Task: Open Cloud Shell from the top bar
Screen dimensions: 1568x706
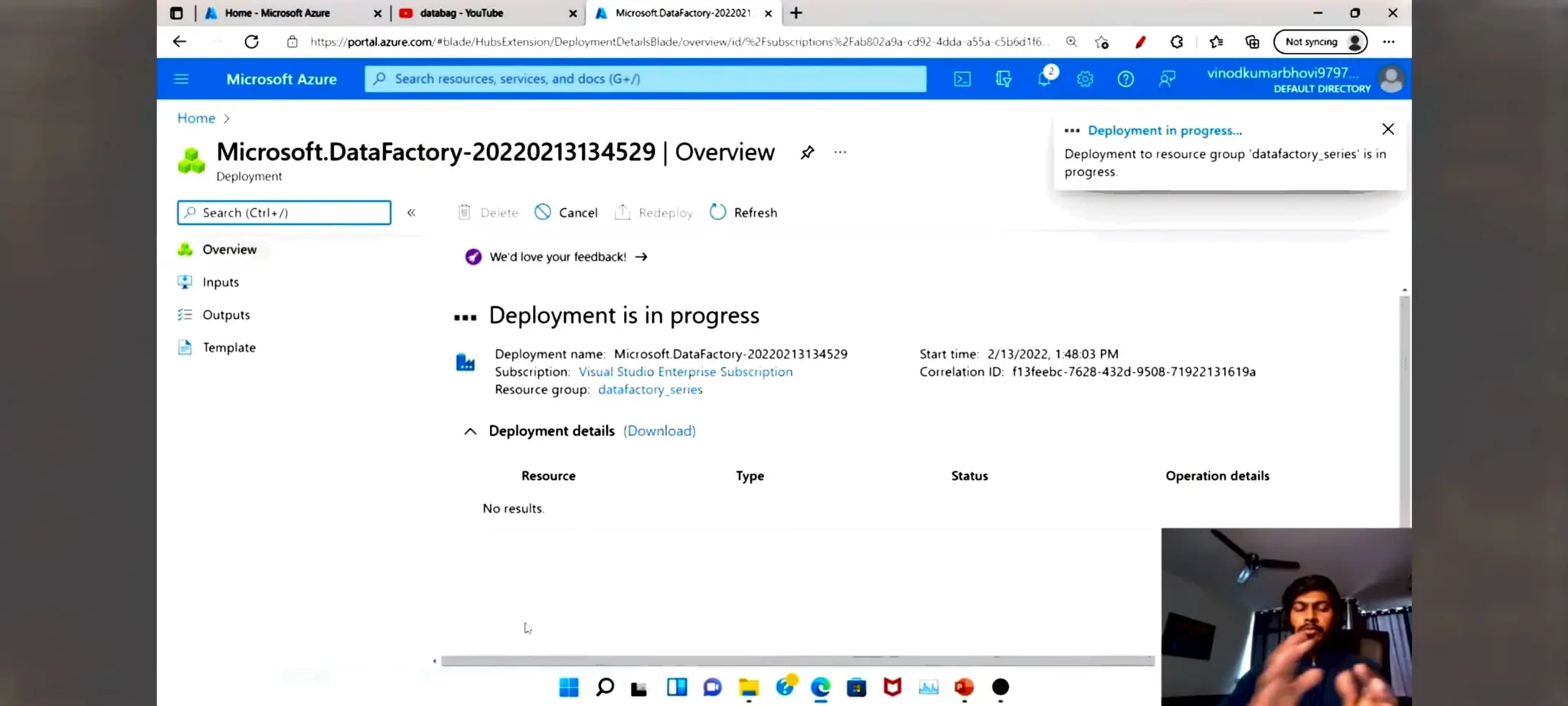Action: click(x=962, y=79)
